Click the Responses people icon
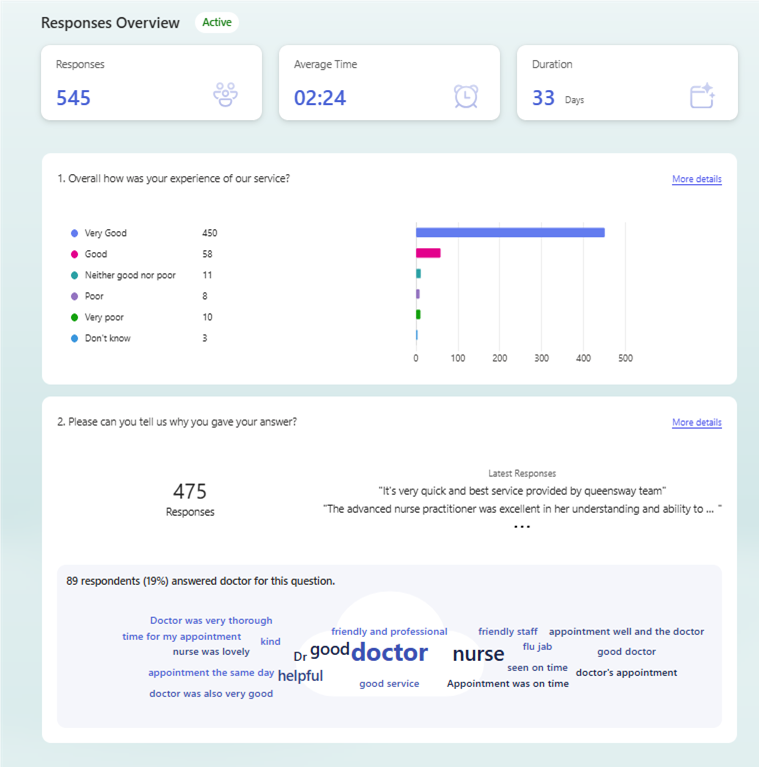Image resolution: width=759 pixels, height=767 pixels. 226,96
